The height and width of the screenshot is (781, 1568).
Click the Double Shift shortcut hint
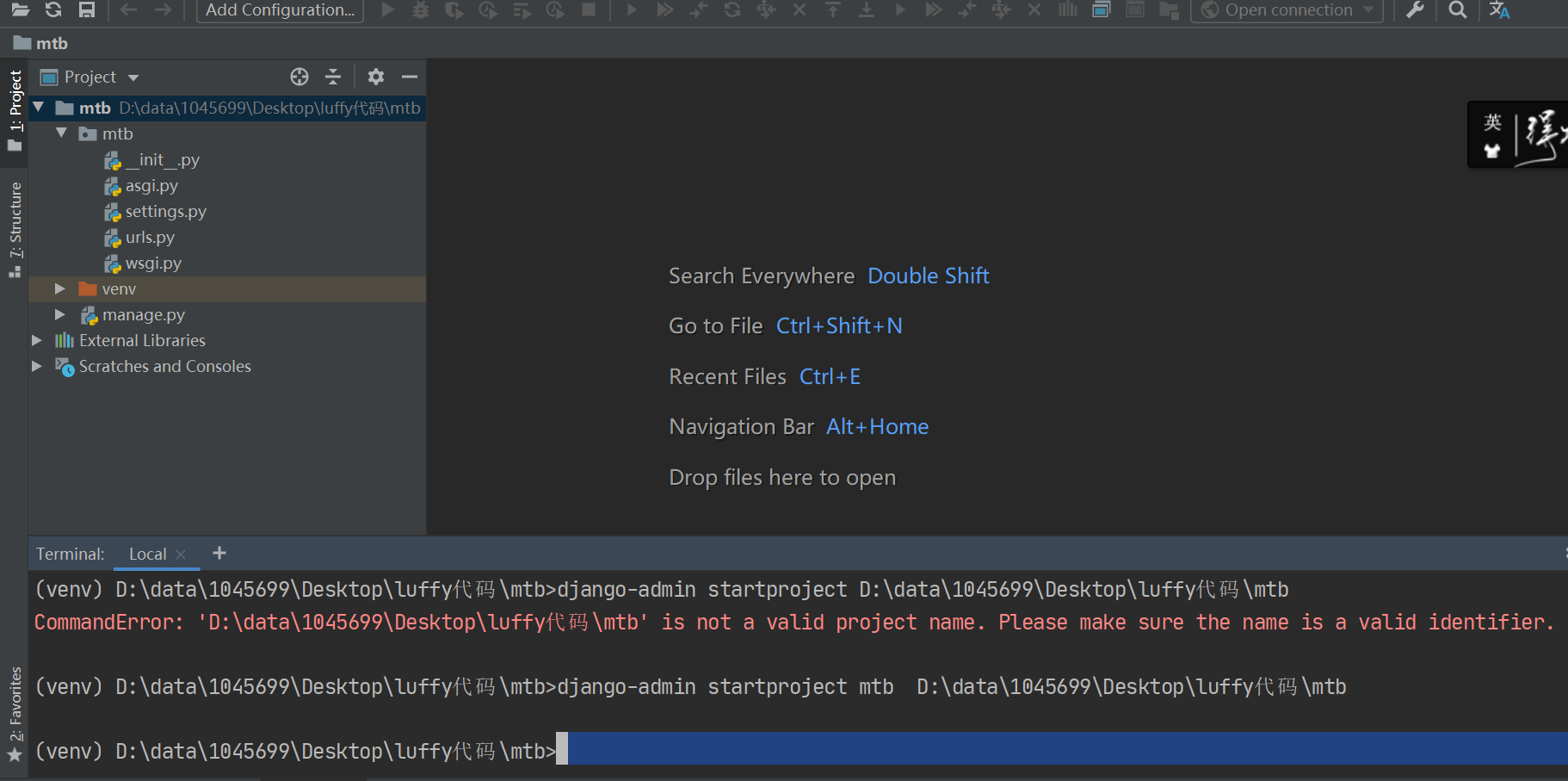click(x=929, y=276)
